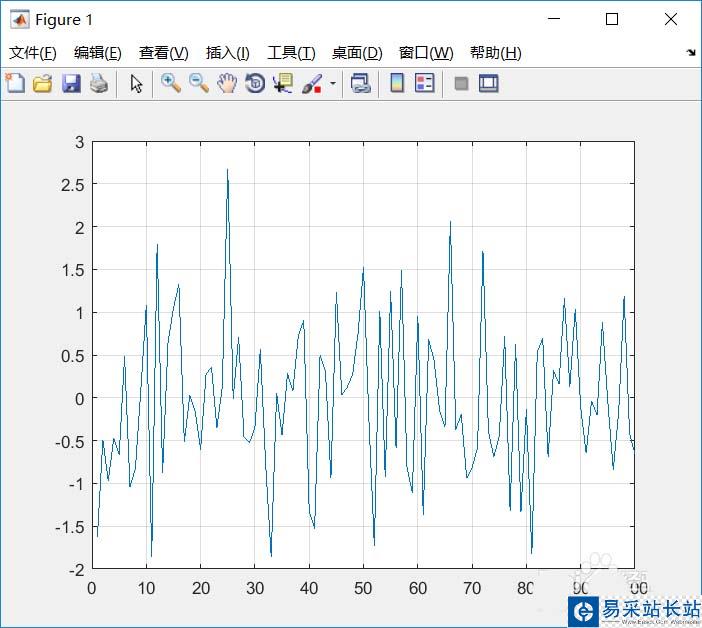Save the figure with the floppy disk icon
Viewport: 702px width, 628px height.
point(71,84)
